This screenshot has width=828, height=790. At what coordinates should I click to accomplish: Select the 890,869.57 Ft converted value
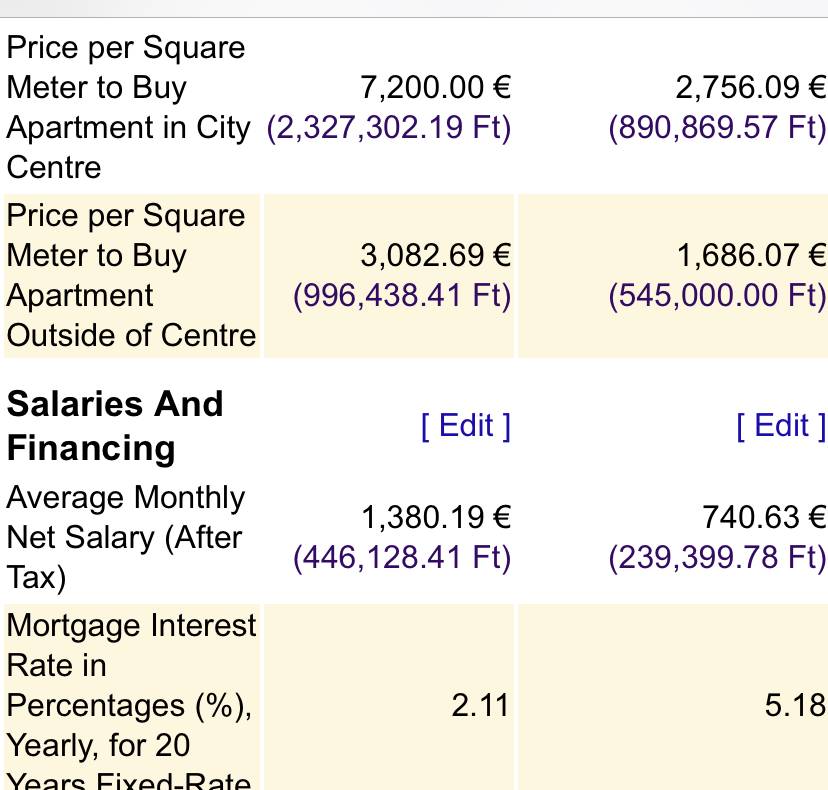click(x=717, y=127)
